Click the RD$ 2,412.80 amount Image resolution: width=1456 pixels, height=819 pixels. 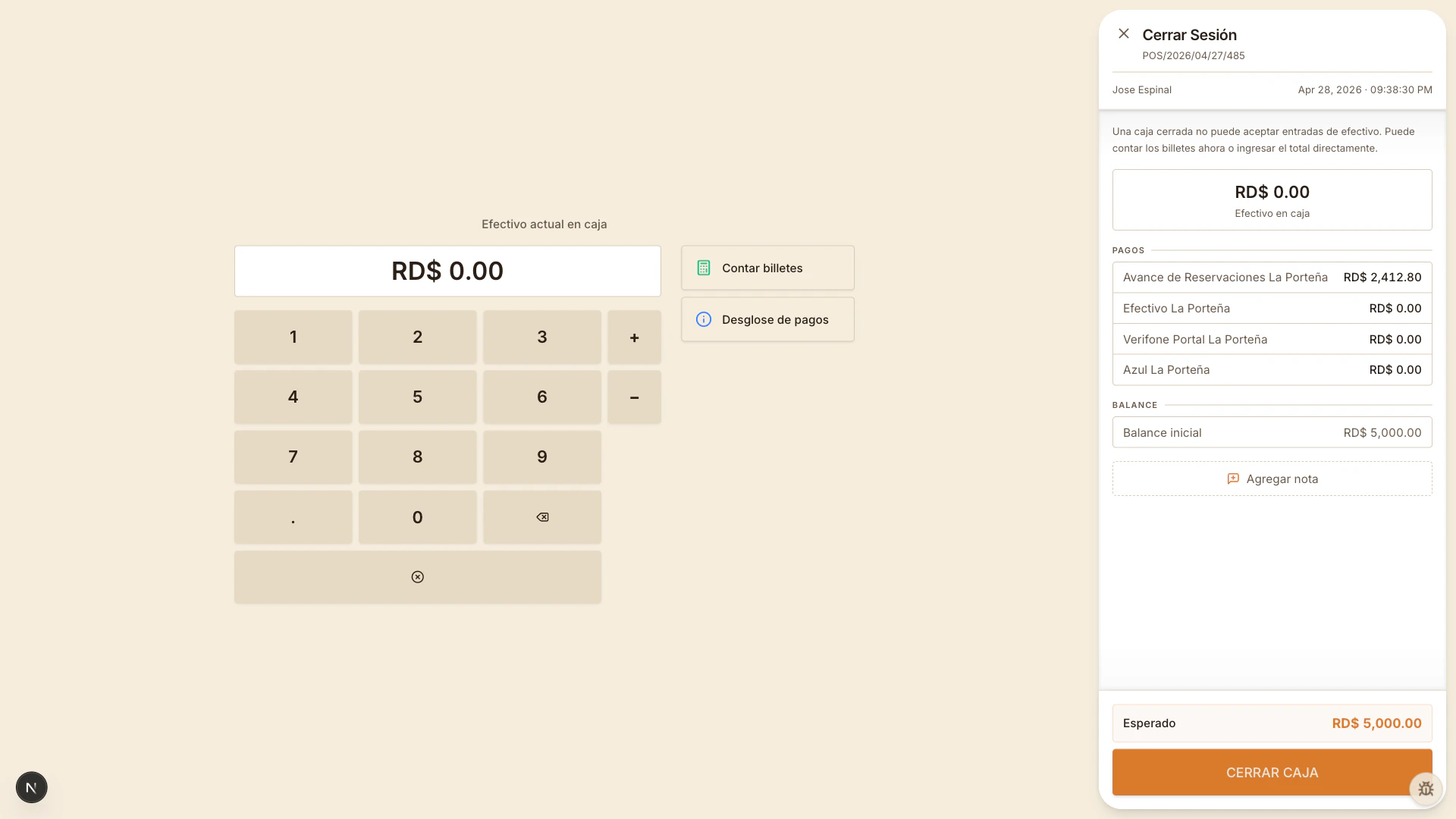pyautogui.click(x=1382, y=278)
